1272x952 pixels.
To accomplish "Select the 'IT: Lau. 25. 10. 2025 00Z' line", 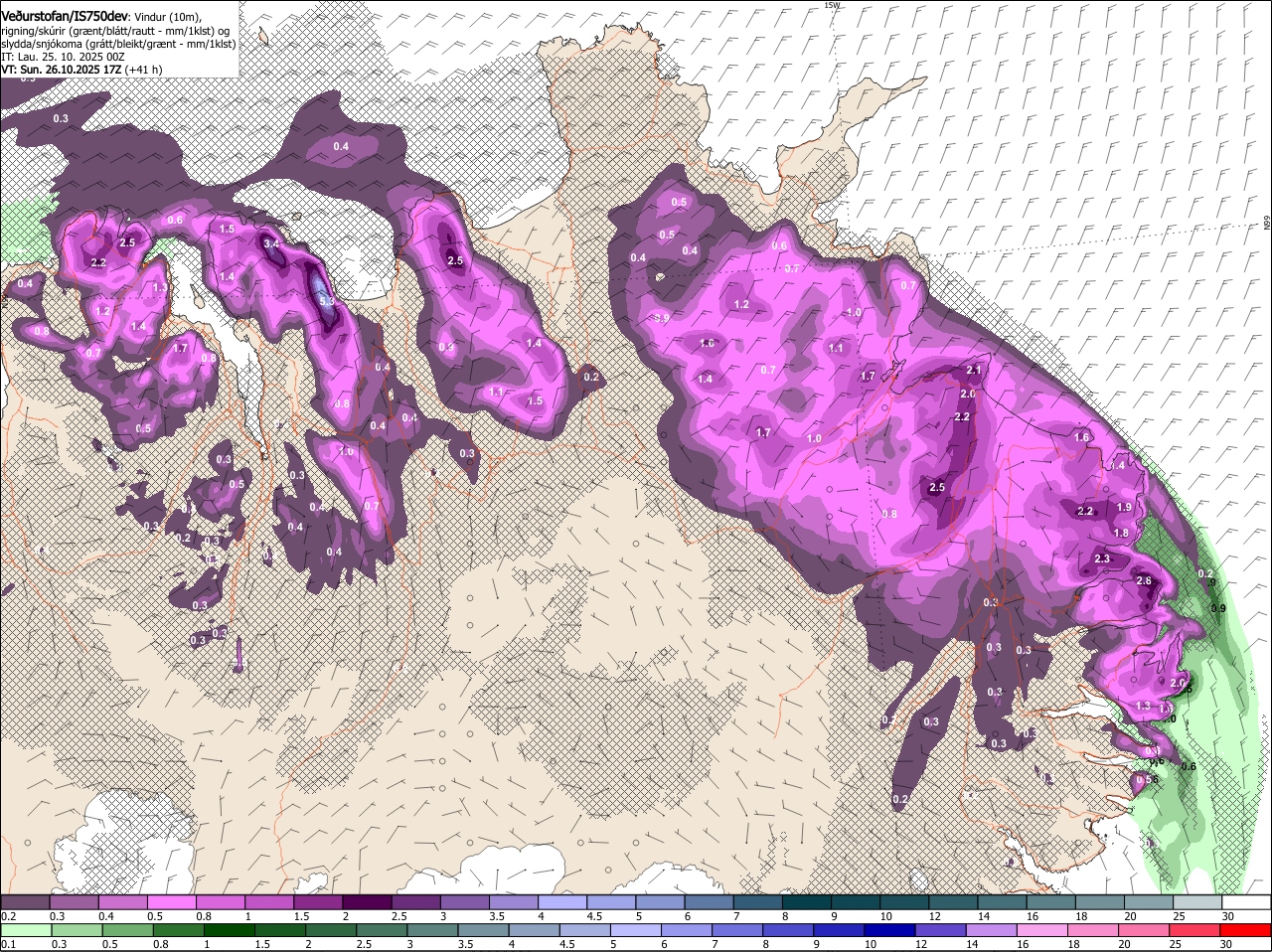I will coord(63,58).
